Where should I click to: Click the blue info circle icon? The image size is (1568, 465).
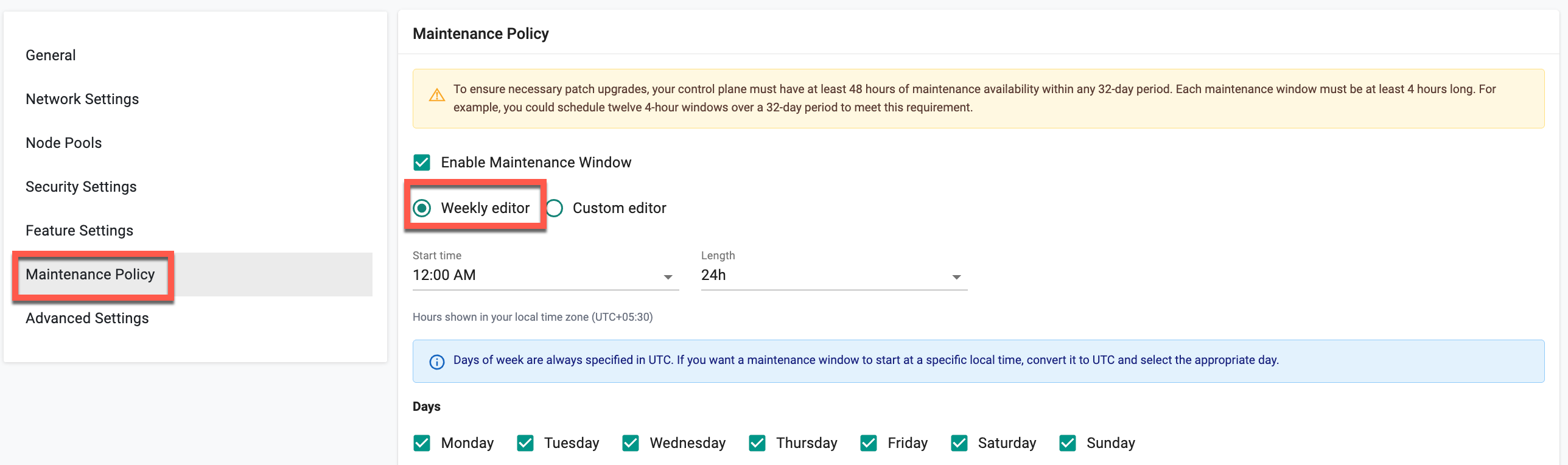click(x=437, y=362)
